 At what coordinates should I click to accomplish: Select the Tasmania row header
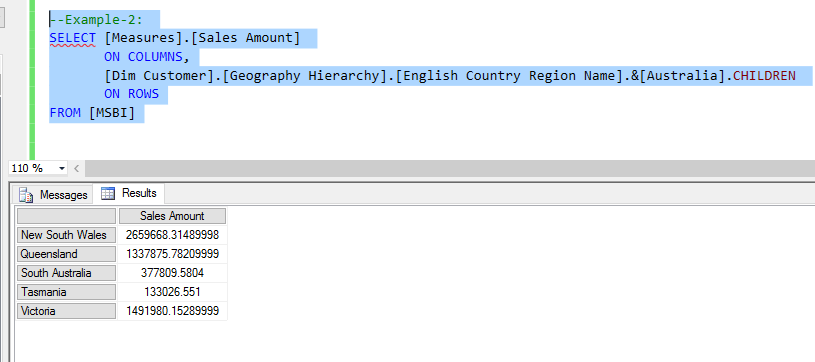(66, 292)
